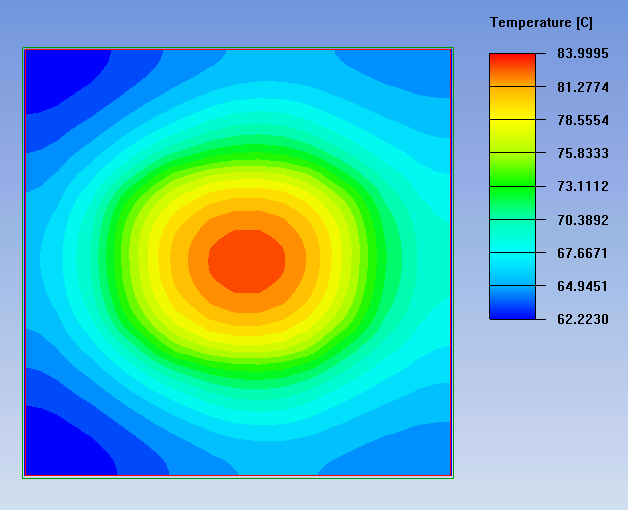Click the red-orange hotspot at contour center
The width and height of the screenshot is (628, 510).
(247, 261)
